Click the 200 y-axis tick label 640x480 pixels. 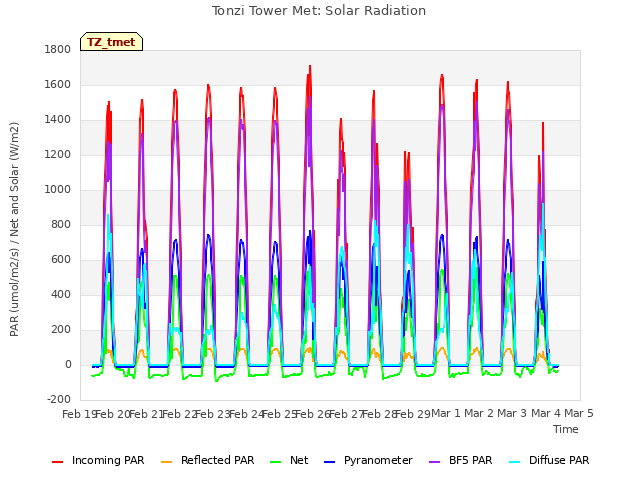coord(61,329)
